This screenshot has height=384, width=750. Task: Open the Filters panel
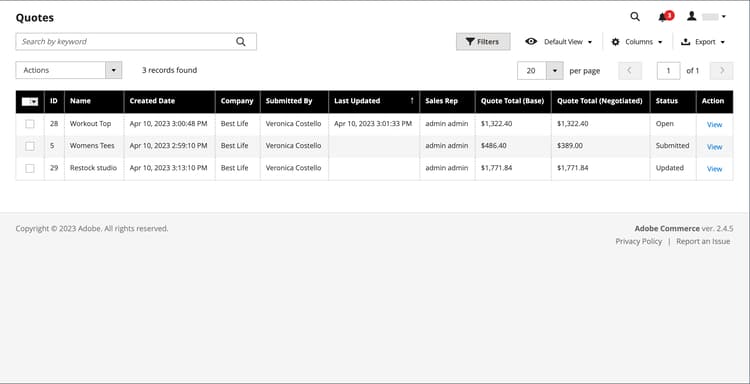coord(483,42)
